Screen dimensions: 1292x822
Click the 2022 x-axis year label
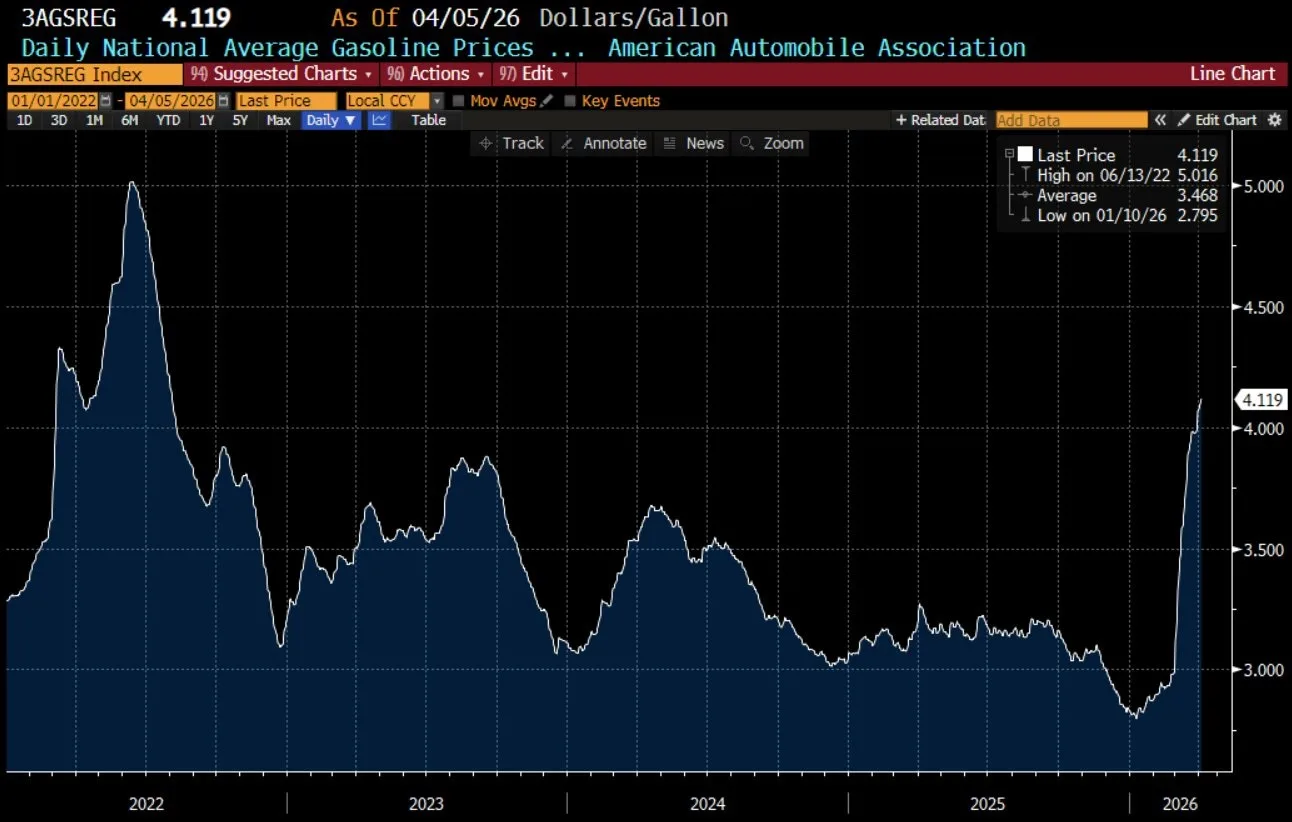pos(147,804)
